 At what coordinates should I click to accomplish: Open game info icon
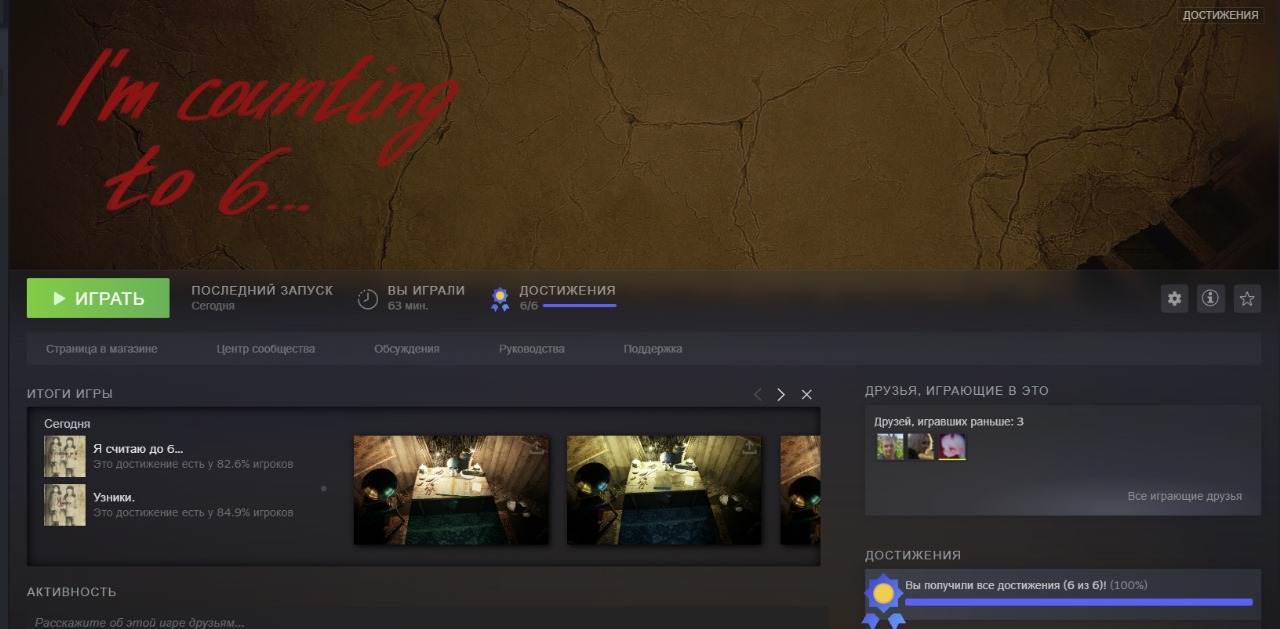(x=1210, y=298)
